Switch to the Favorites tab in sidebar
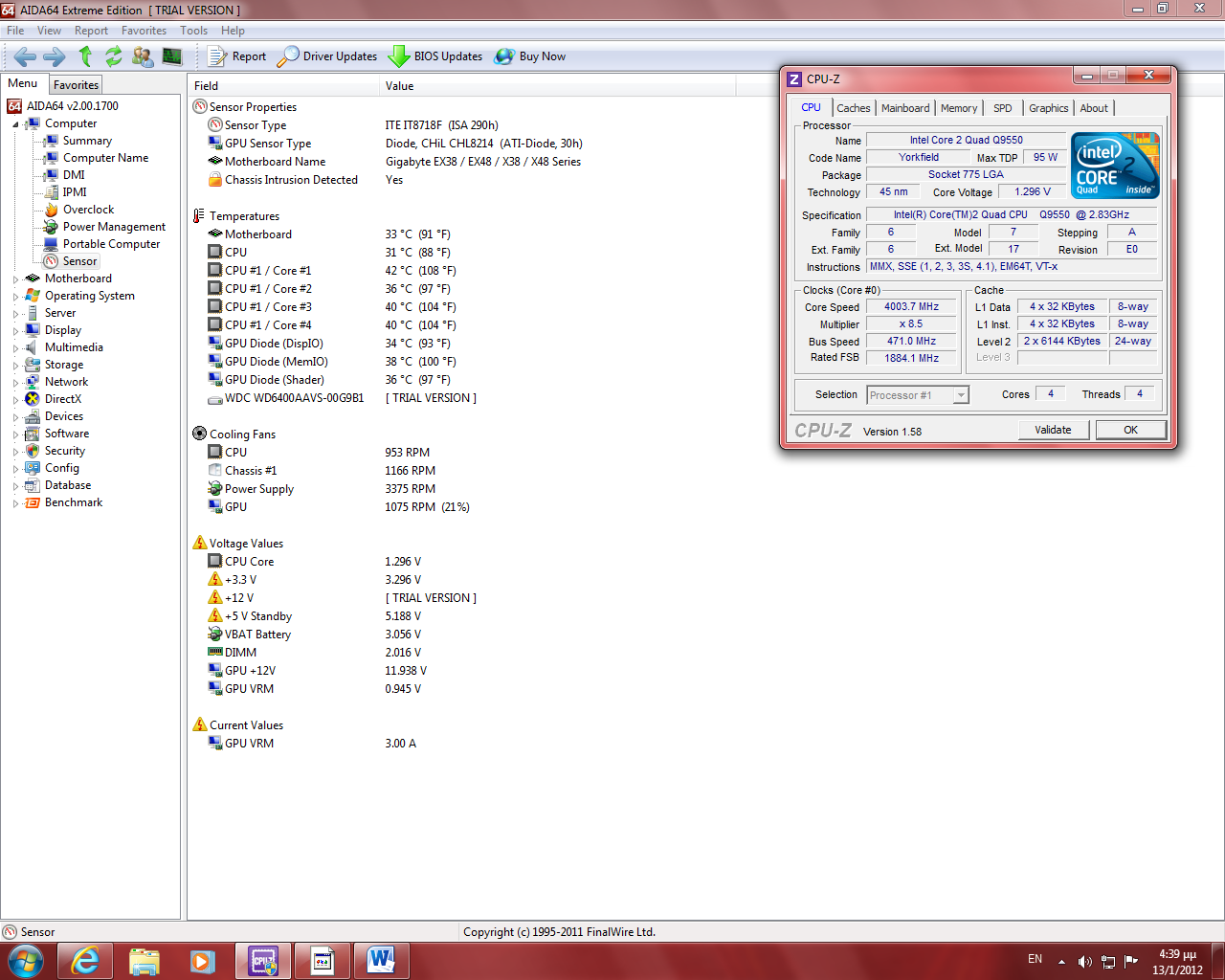Image resolution: width=1225 pixels, height=980 pixels. click(76, 85)
